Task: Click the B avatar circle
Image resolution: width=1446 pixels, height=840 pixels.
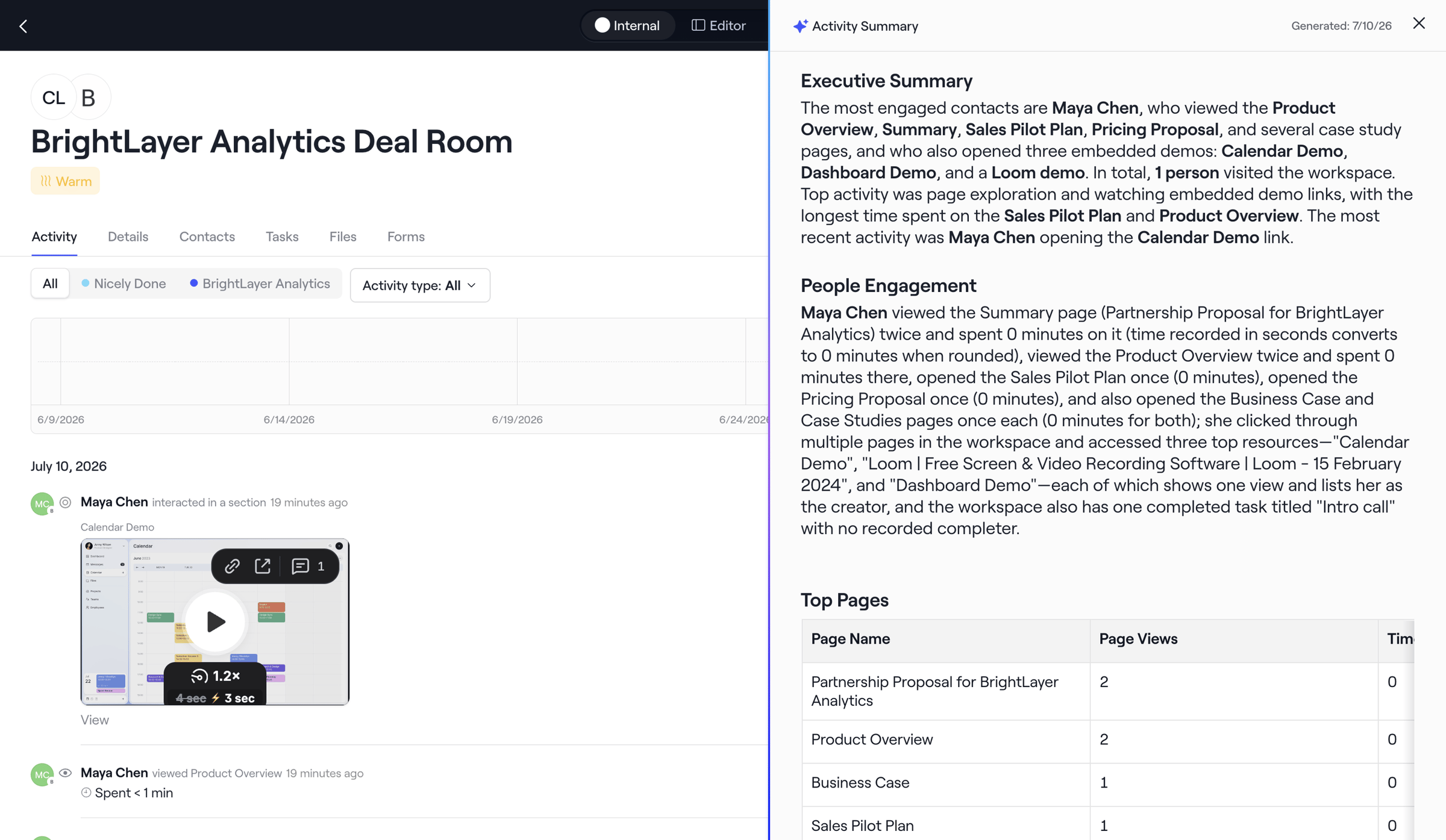Action: point(89,97)
